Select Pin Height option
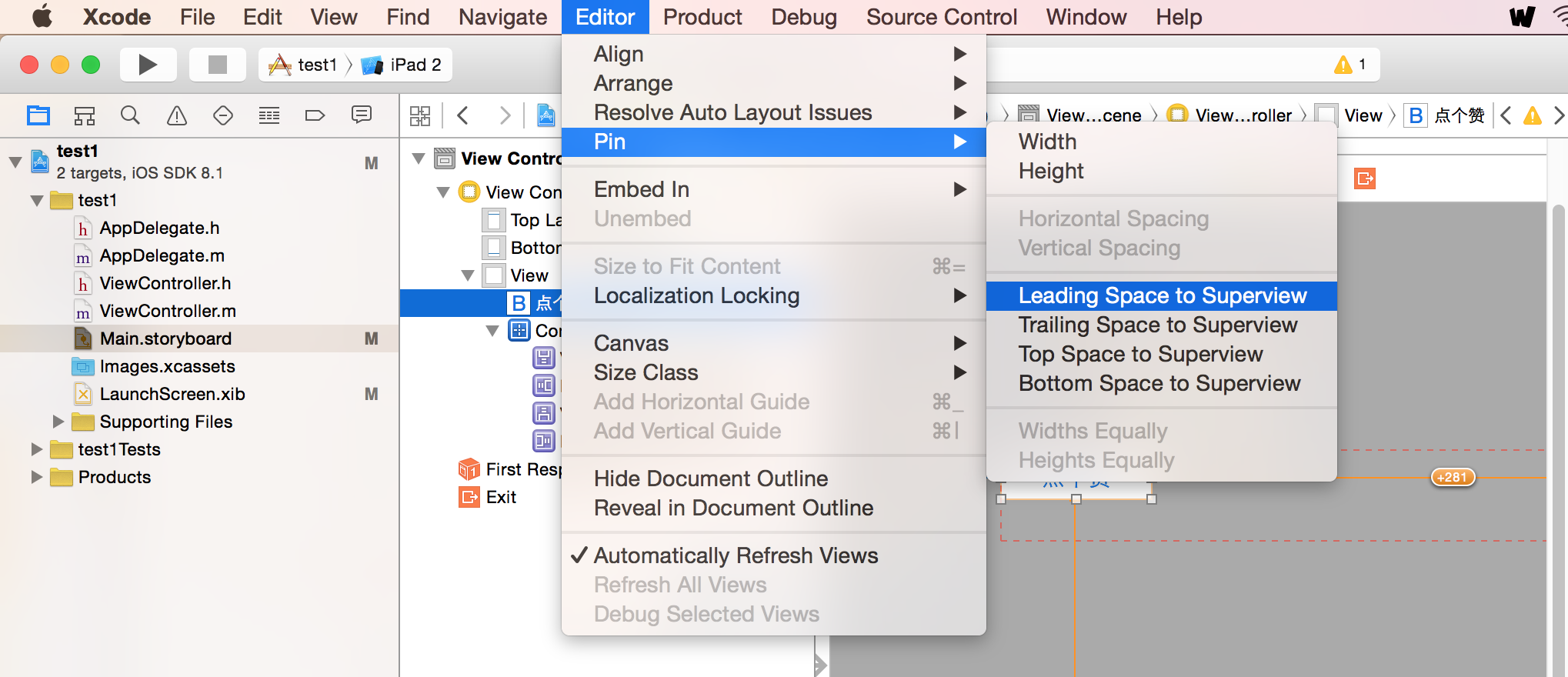This screenshot has height=677, width=1568. click(x=1162, y=171)
